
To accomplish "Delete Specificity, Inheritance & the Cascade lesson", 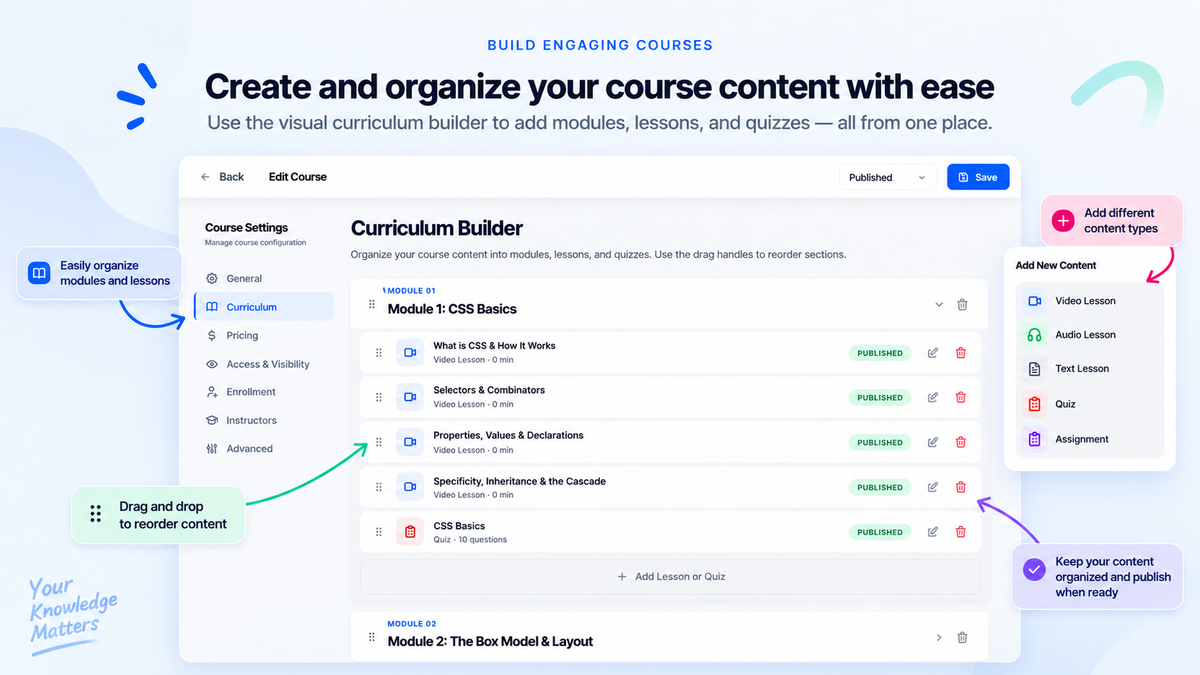I will click(961, 487).
